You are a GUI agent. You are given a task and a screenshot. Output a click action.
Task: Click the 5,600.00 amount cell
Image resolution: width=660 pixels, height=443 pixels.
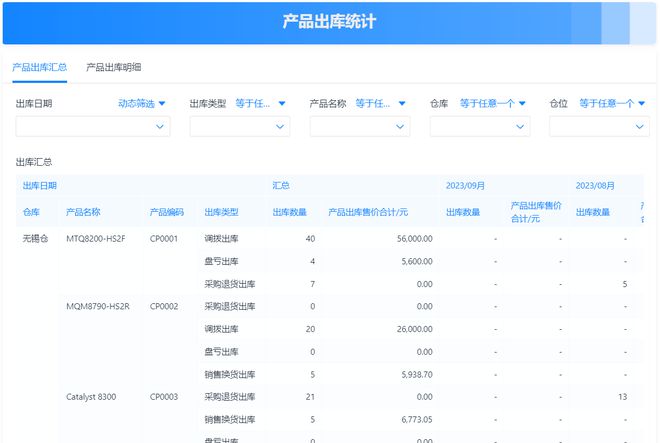[x=417, y=262]
